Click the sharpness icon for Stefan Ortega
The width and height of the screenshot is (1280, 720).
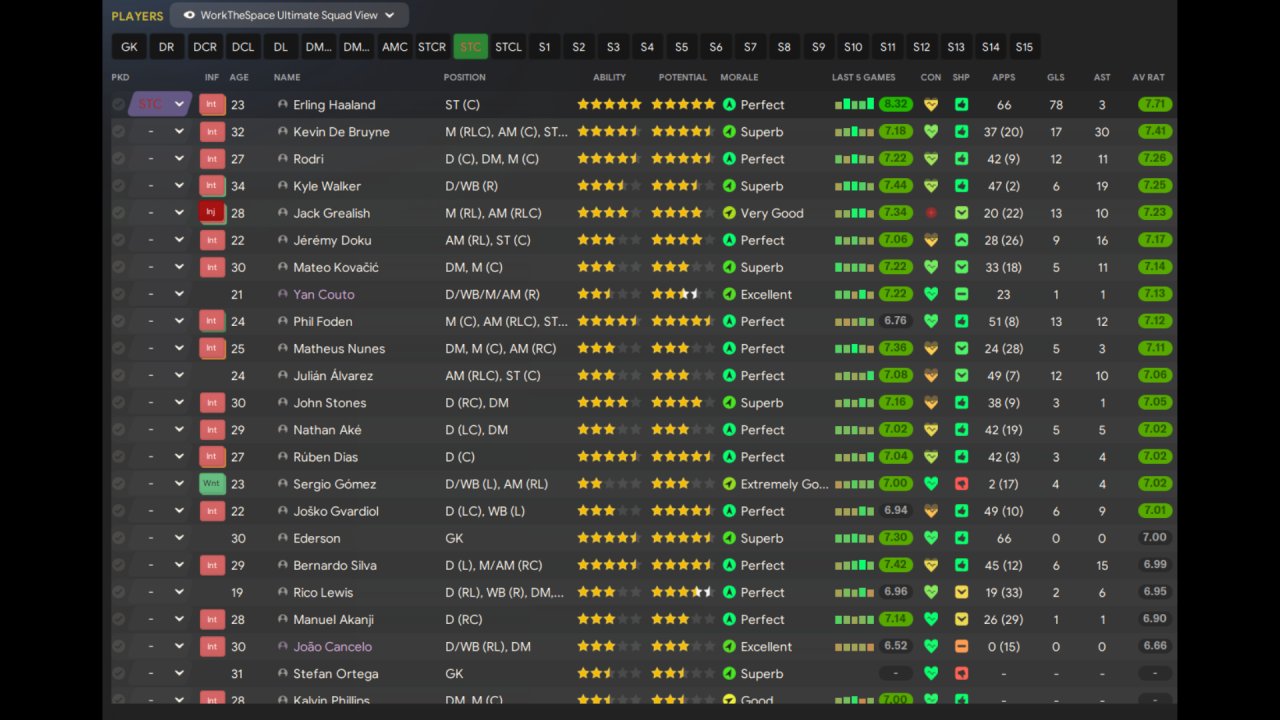[x=961, y=673]
